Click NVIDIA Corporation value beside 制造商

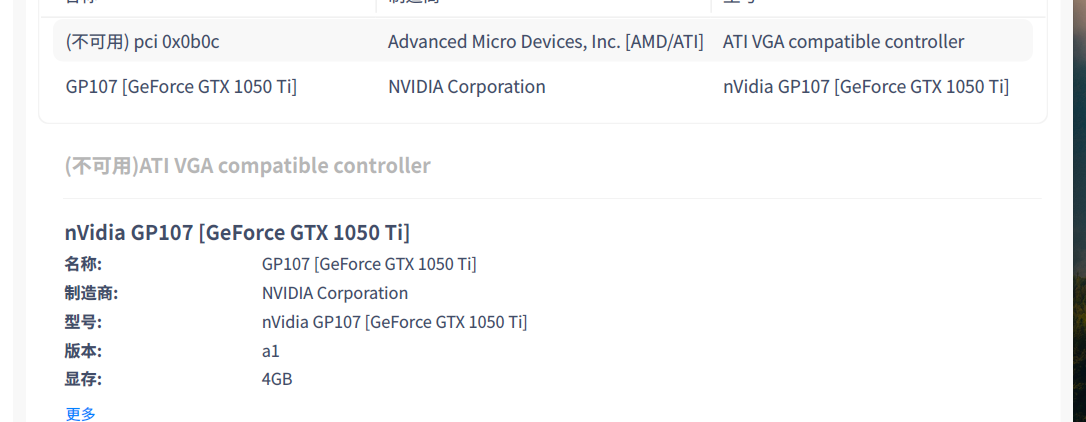pos(335,293)
